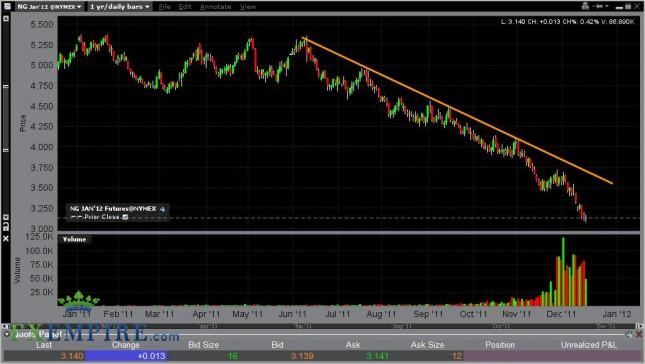Click the small square icon above the price axis

tap(6, 19)
